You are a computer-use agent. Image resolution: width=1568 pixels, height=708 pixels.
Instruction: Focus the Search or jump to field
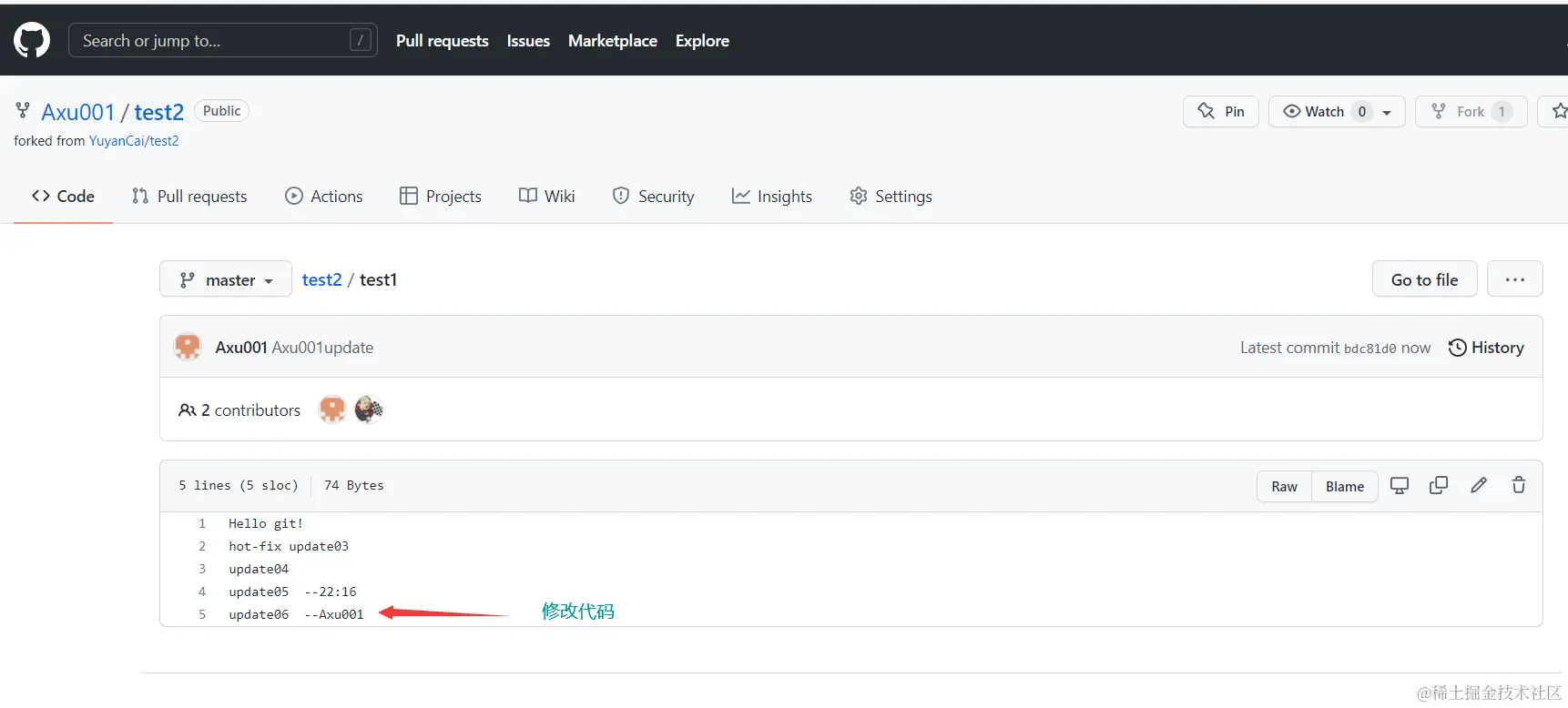click(223, 40)
